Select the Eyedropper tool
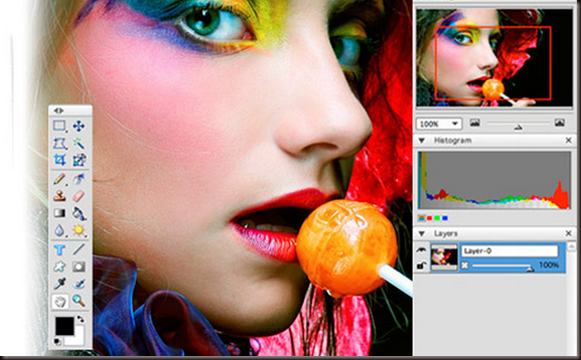The height and width of the screenshot is (360, 581). point(59,284)
